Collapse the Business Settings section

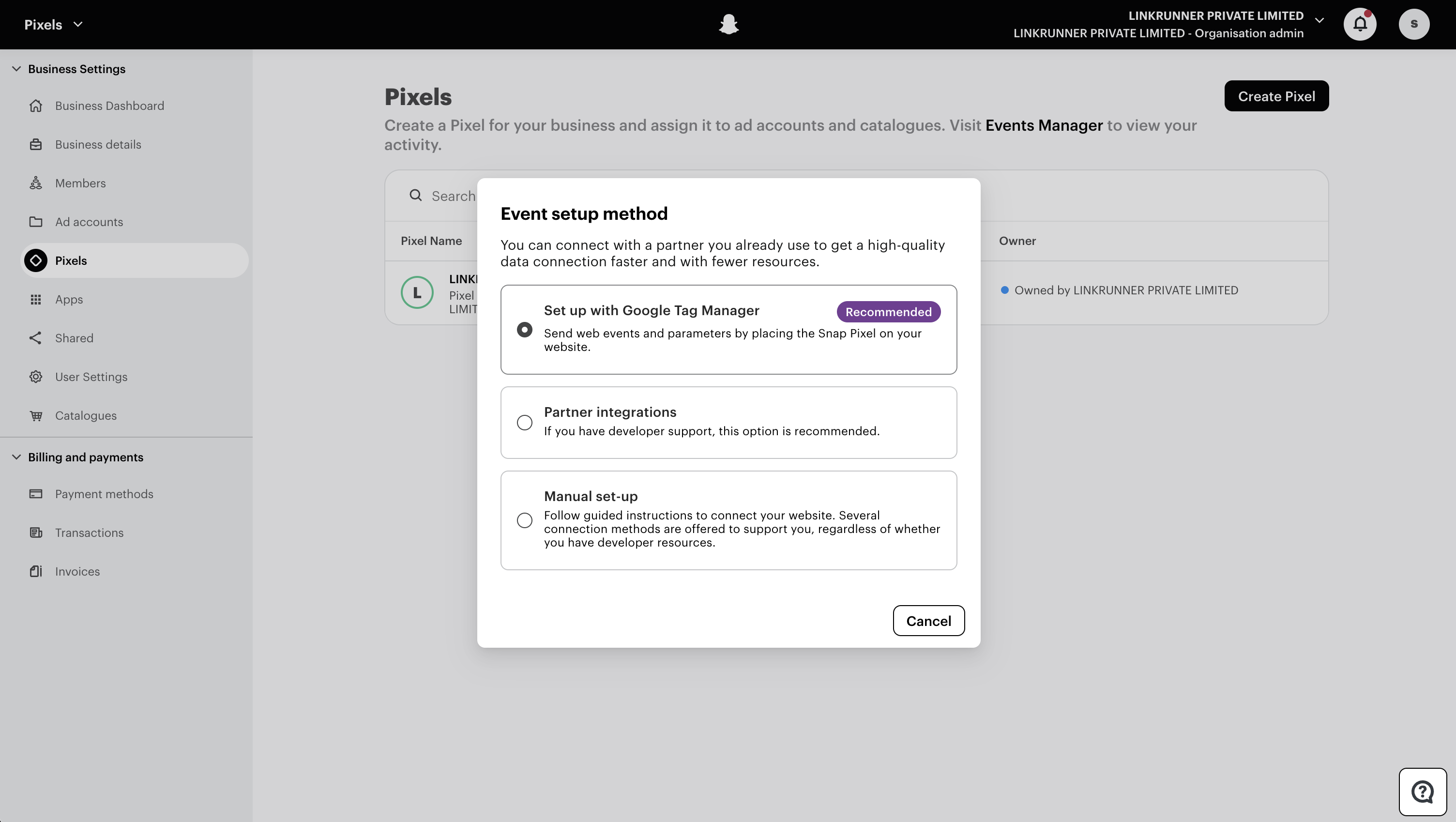16,68
